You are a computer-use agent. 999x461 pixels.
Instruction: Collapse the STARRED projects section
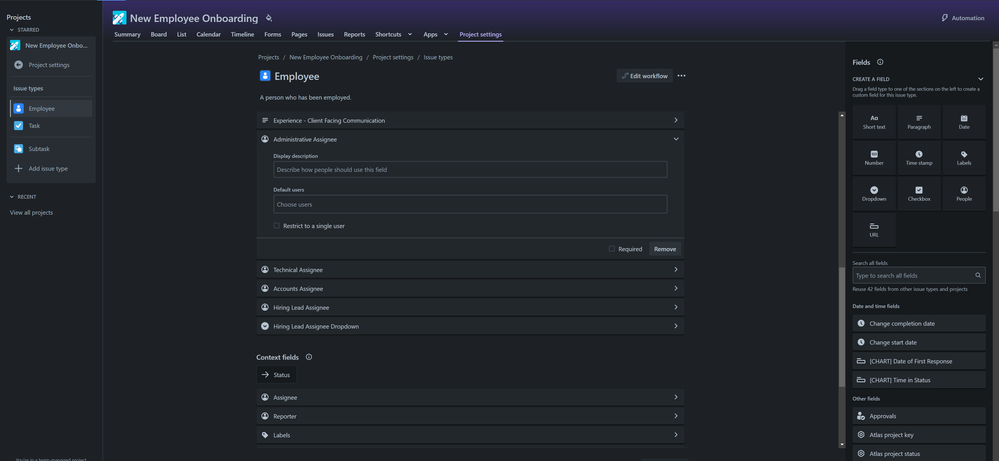(x=11, y=30)
